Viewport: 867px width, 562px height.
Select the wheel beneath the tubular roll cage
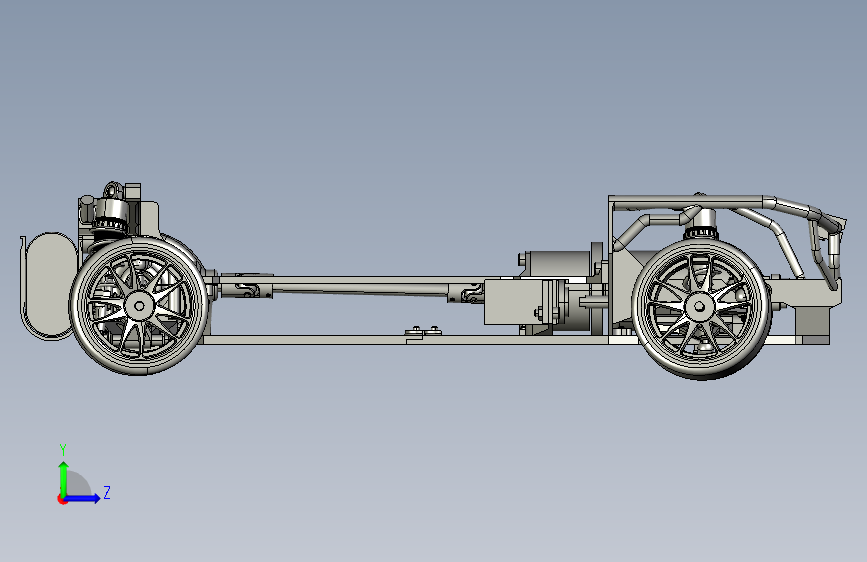pyautogui.click(x=701, y=308)
